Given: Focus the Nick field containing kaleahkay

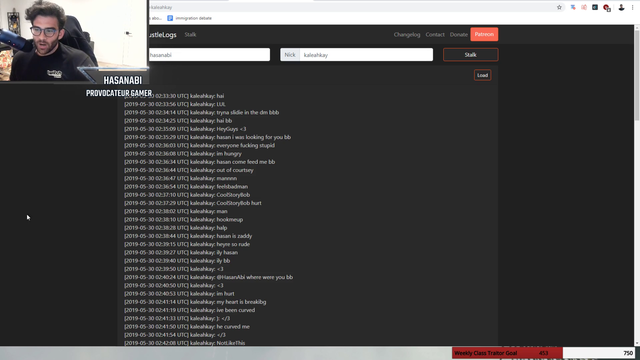Looking at the screenshot, I should (366, 55).
